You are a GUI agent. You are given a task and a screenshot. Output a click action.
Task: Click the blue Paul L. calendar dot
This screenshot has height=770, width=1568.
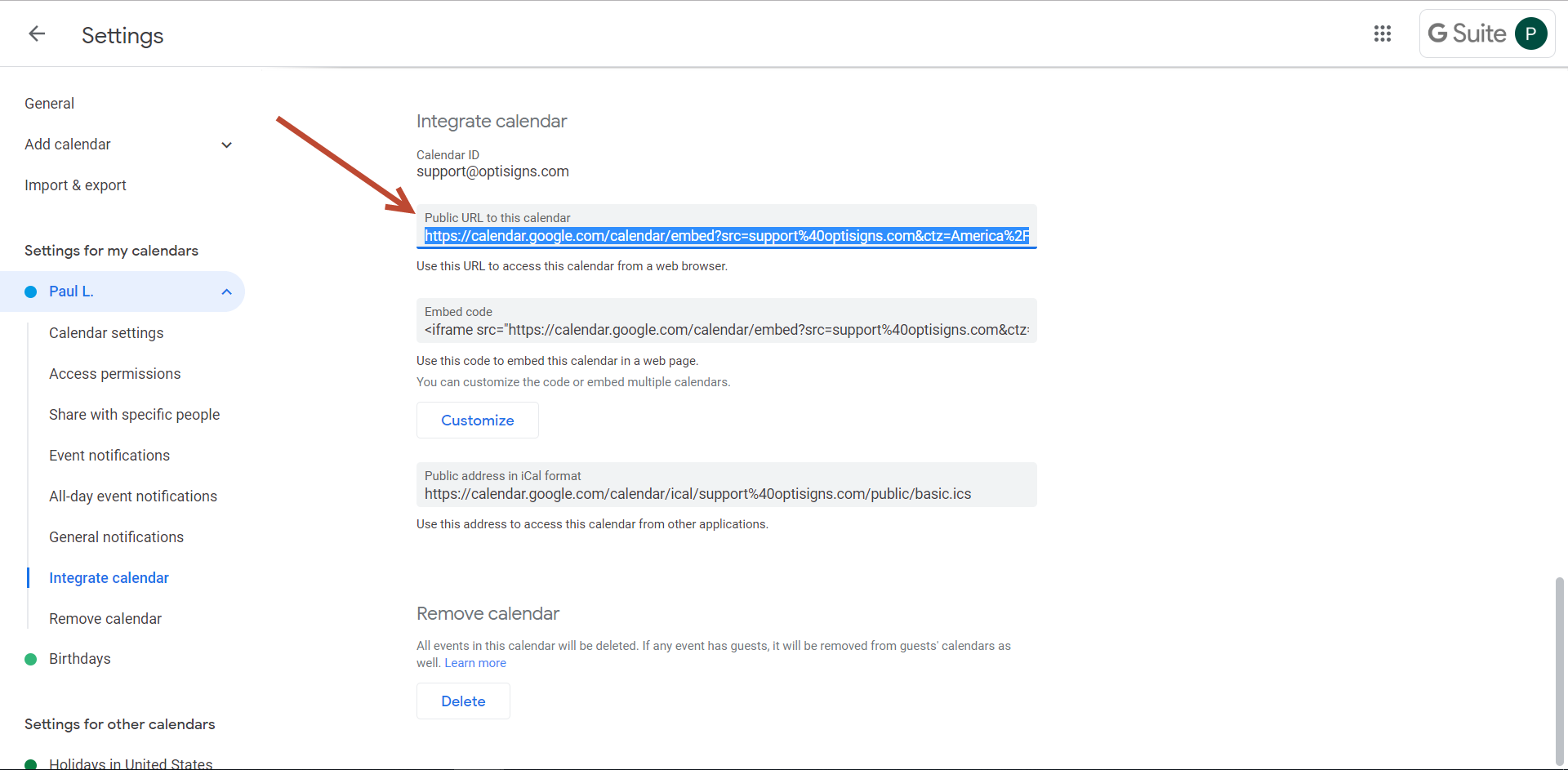(x=31, y=292)
